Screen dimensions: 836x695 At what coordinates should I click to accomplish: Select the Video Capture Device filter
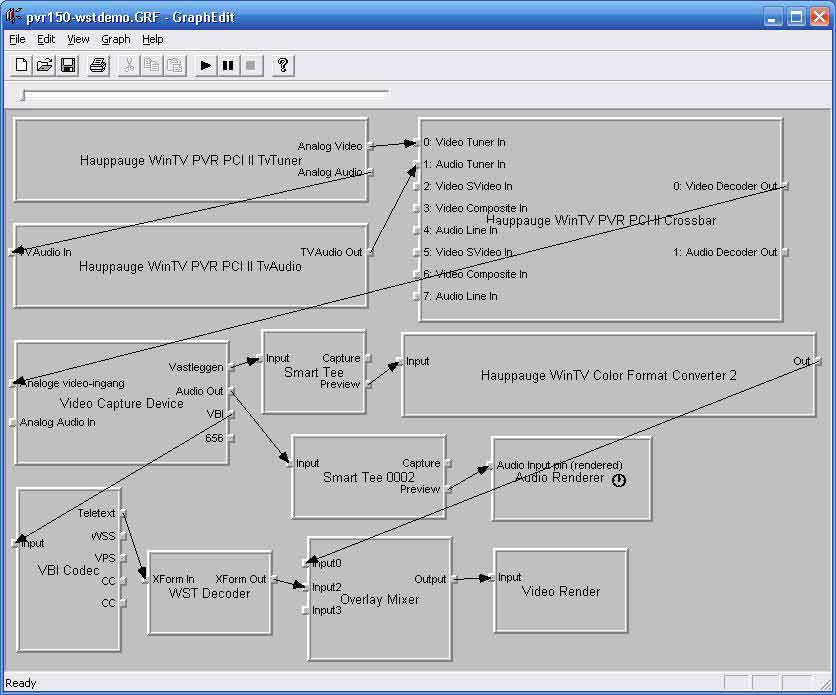point(122,403)
